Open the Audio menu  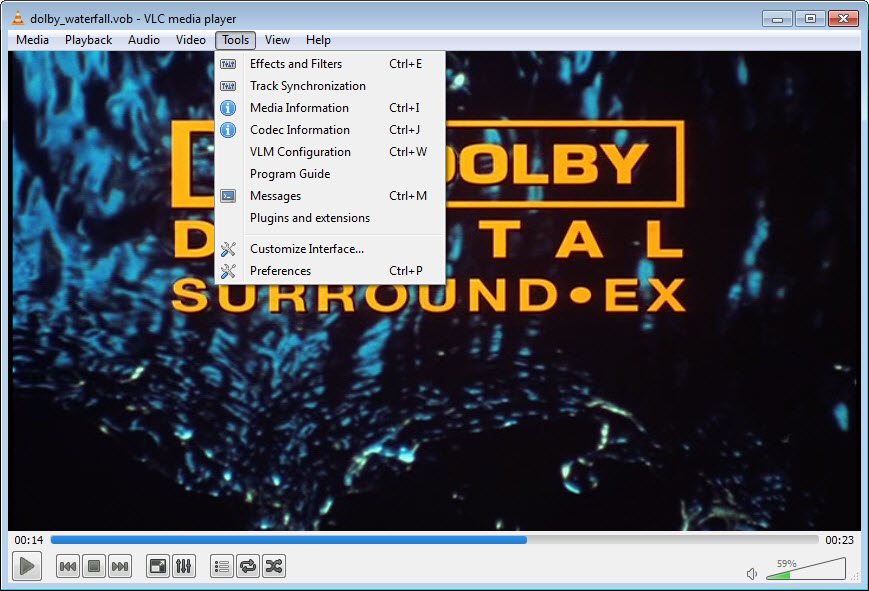tap(144, 40)
